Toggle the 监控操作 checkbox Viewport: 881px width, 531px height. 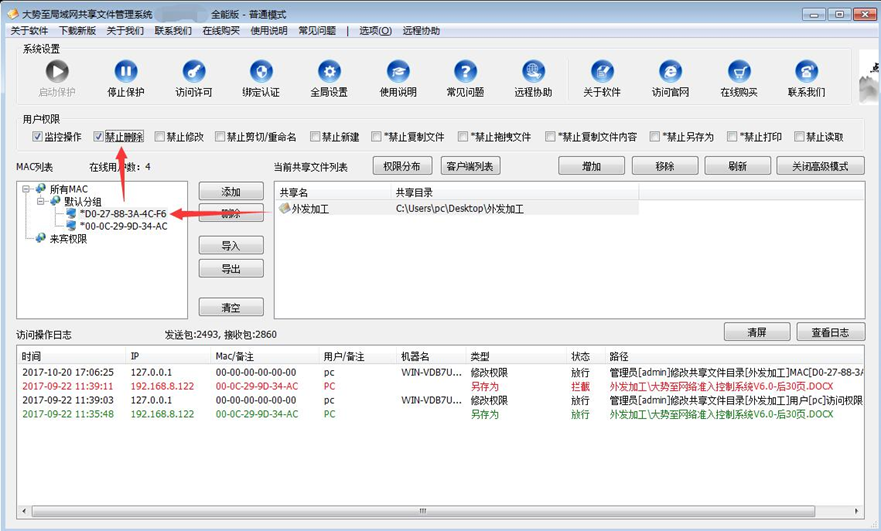37,137
